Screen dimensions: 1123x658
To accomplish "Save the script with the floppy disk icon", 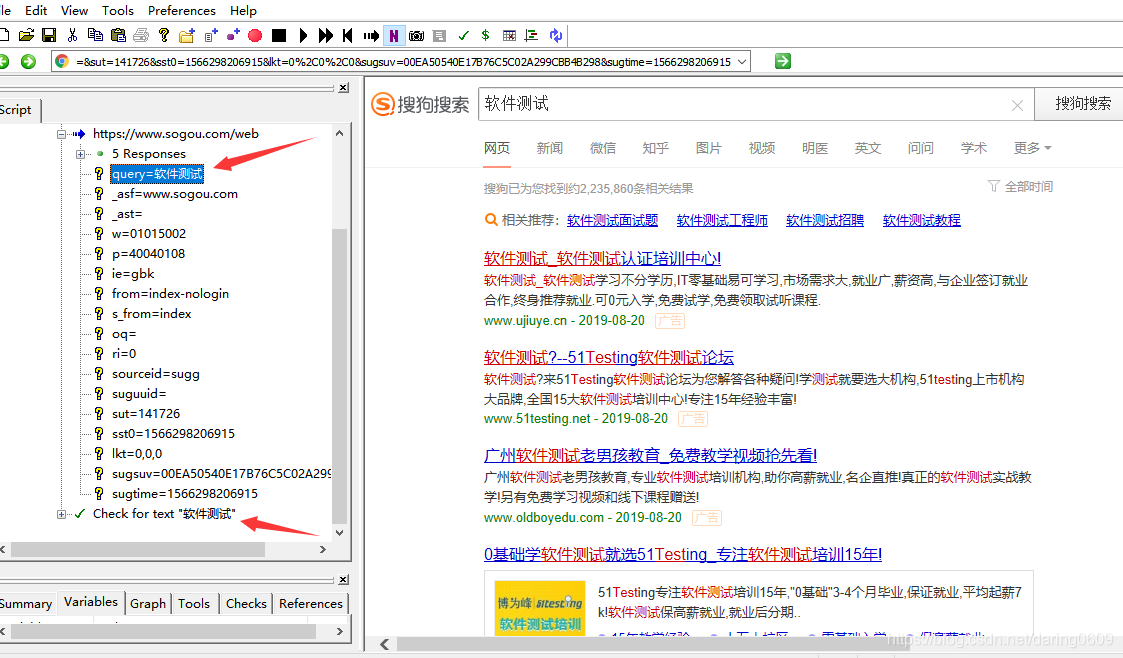I will click(x=49, y=35).
